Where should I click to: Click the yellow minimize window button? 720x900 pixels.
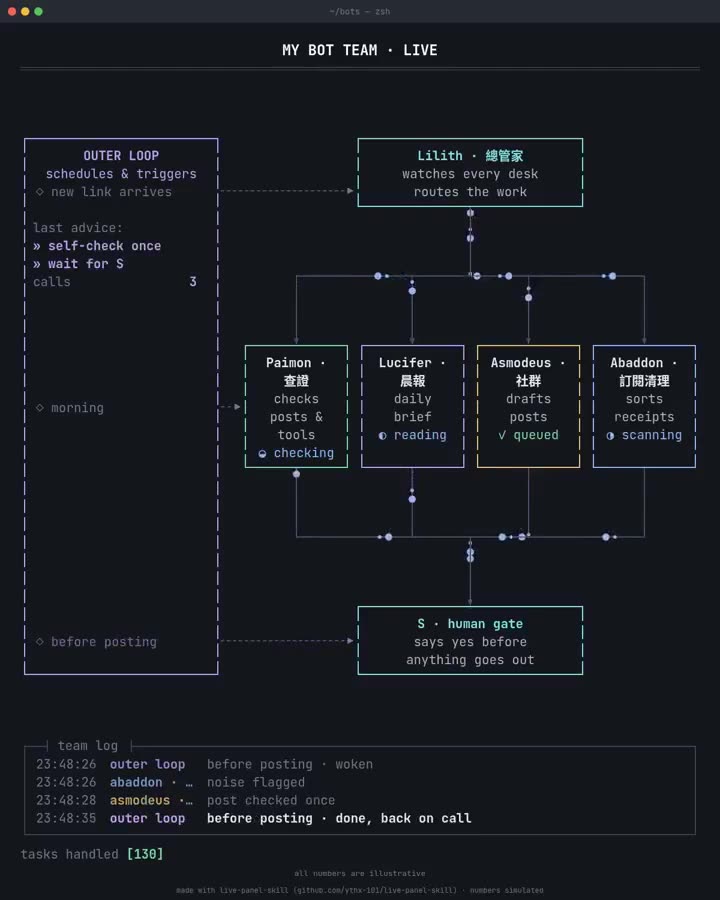[25, 11]
